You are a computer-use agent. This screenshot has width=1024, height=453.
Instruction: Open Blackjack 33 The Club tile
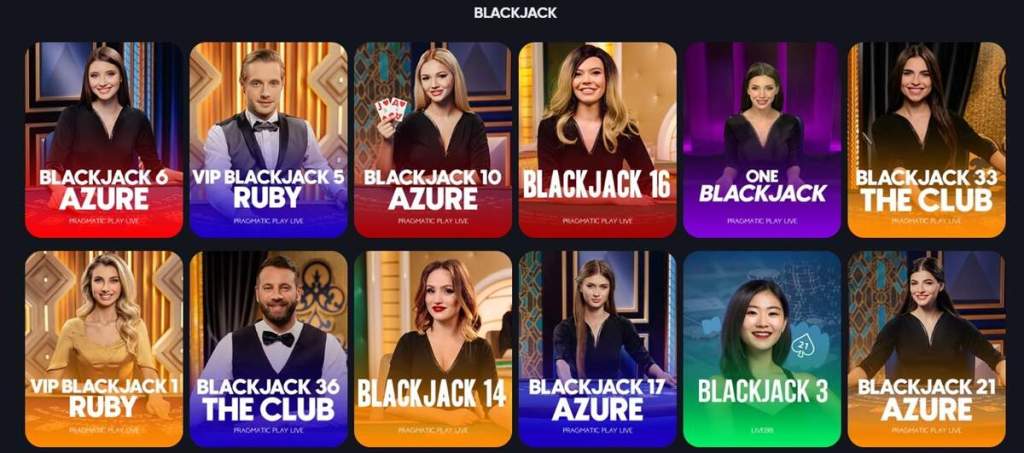(927, 140)
